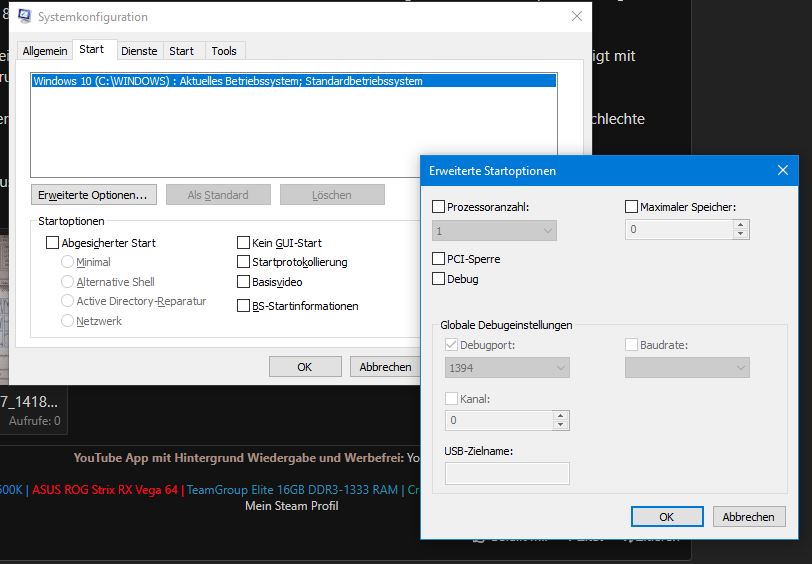Decrease Maximaler Speicher with down arrow

tap(741, 234)
